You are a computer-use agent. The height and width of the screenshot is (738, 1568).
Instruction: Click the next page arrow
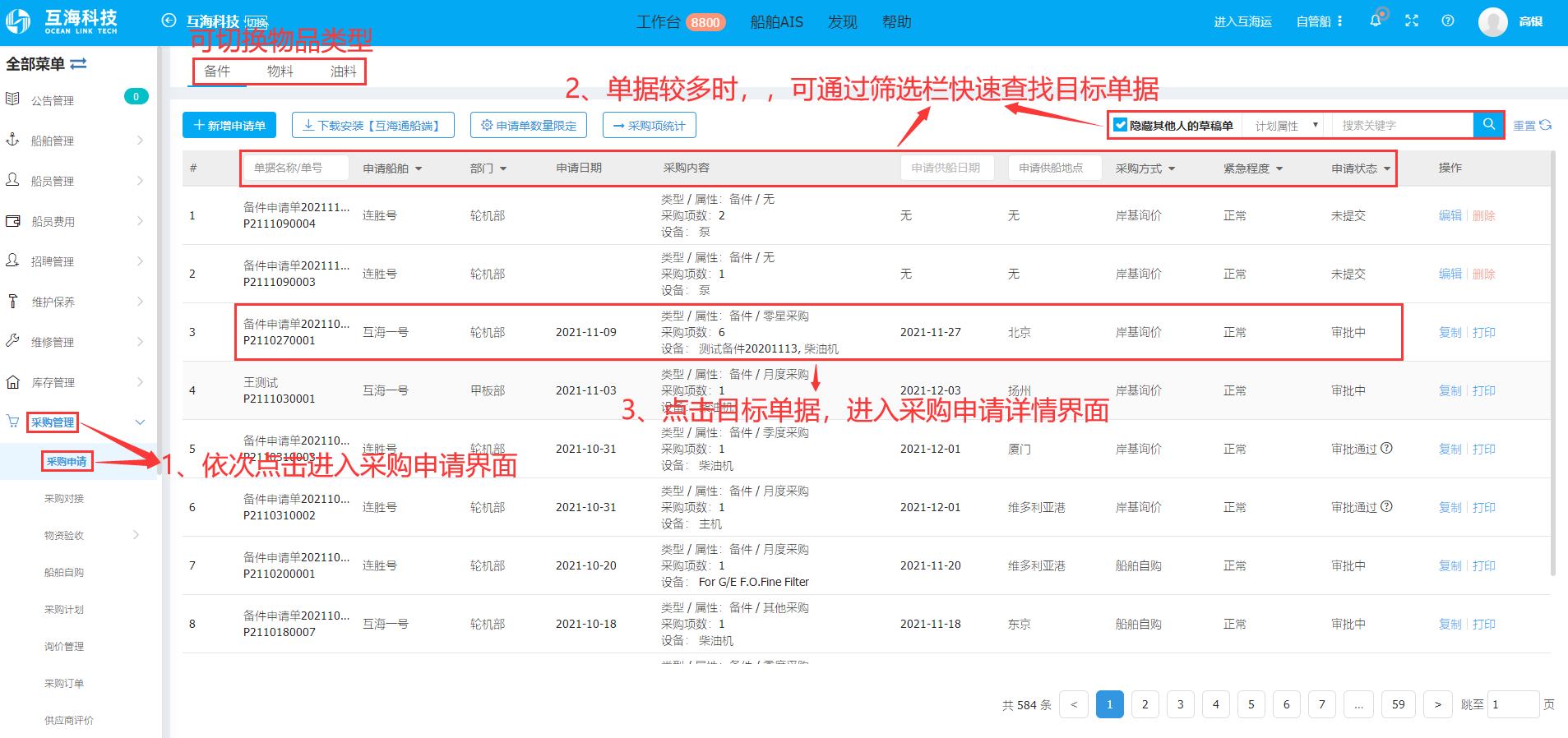click(x=1437, y=704)
